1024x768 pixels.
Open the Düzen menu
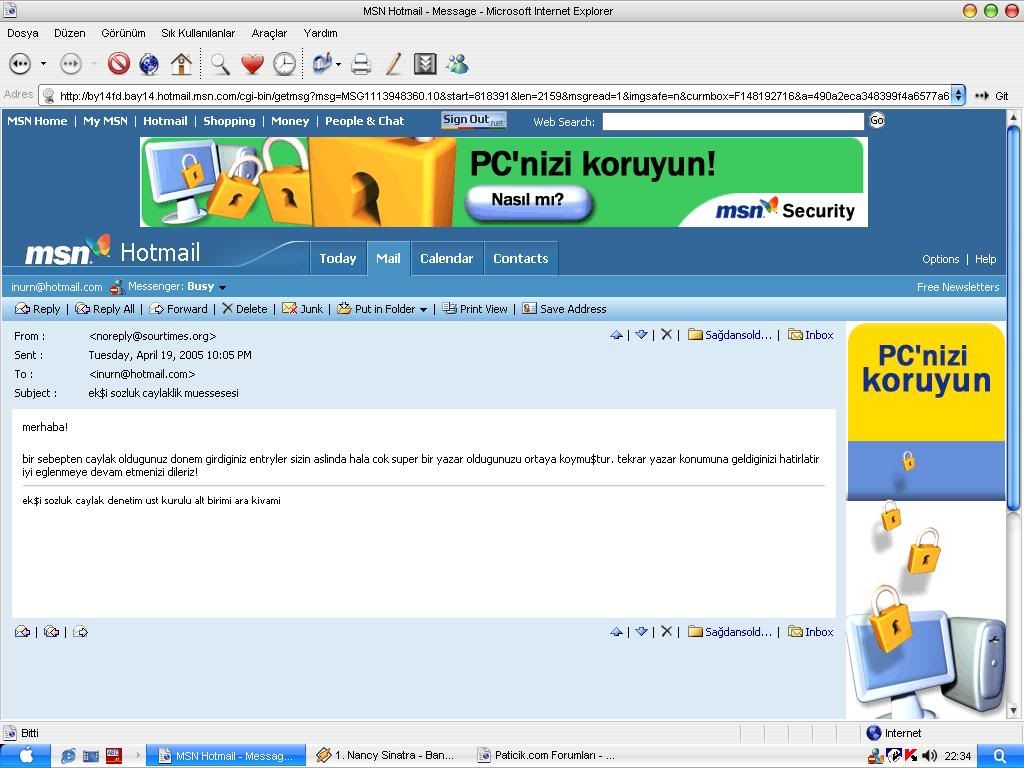pyautogui.click(x=70, y=33)
